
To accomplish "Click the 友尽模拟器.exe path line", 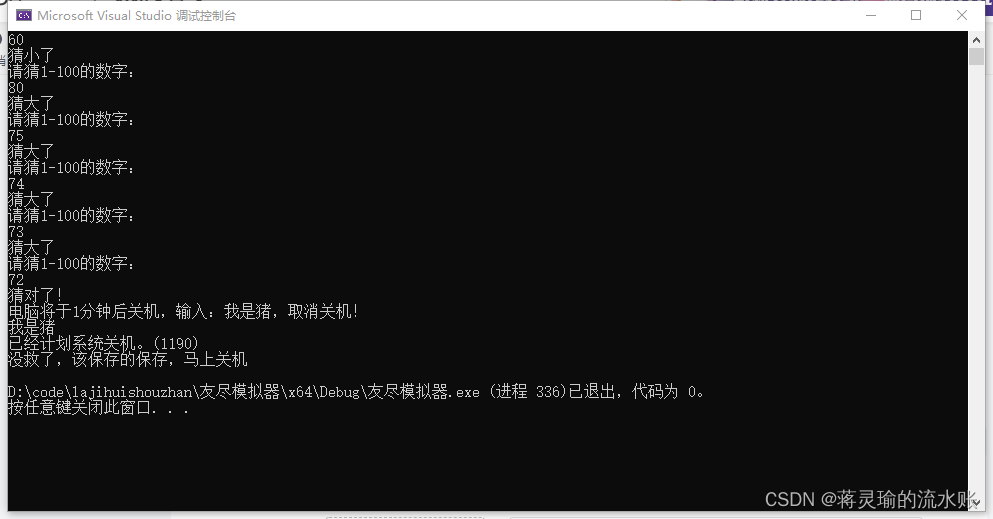I will coord(356,392).
